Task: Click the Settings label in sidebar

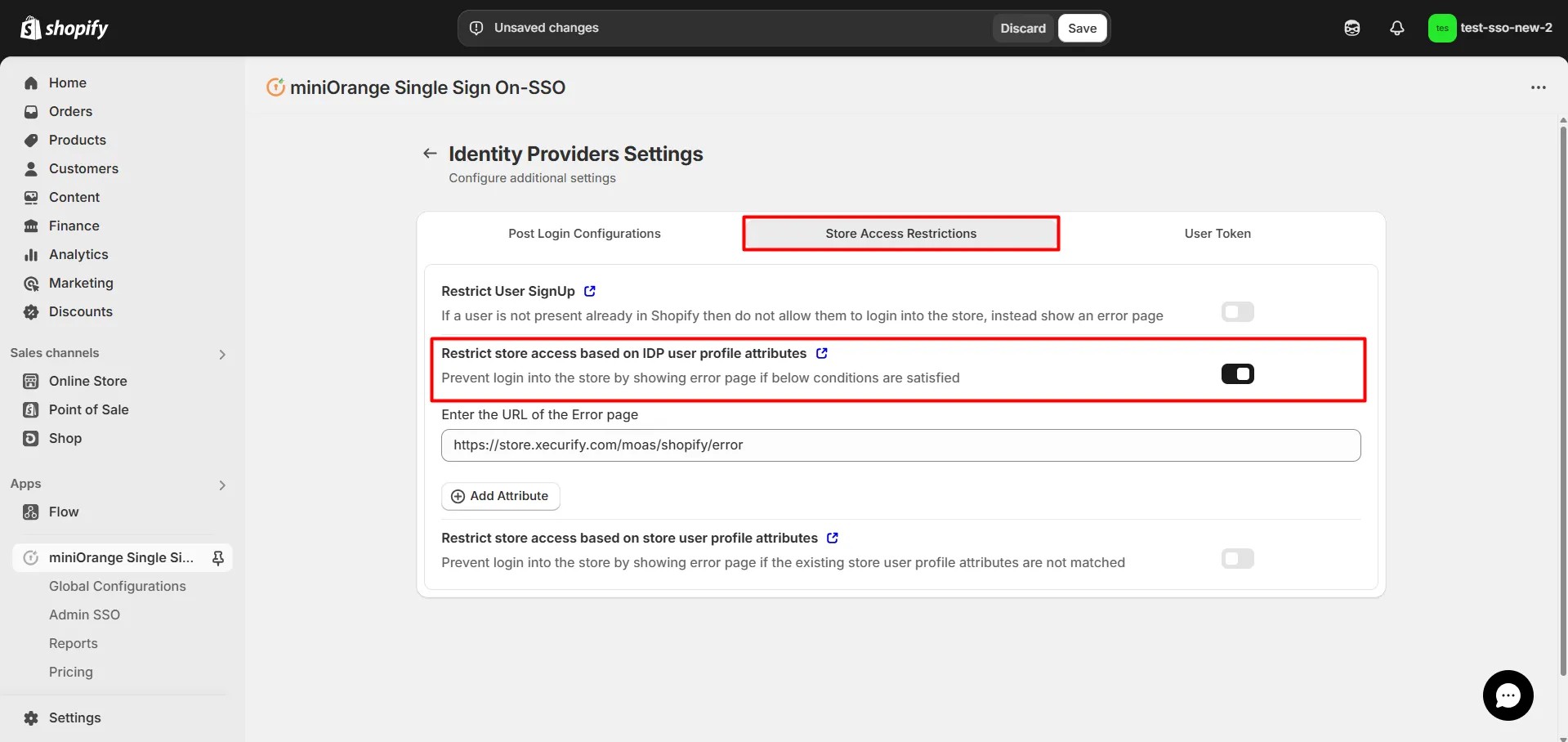Action: pos(75,718)
